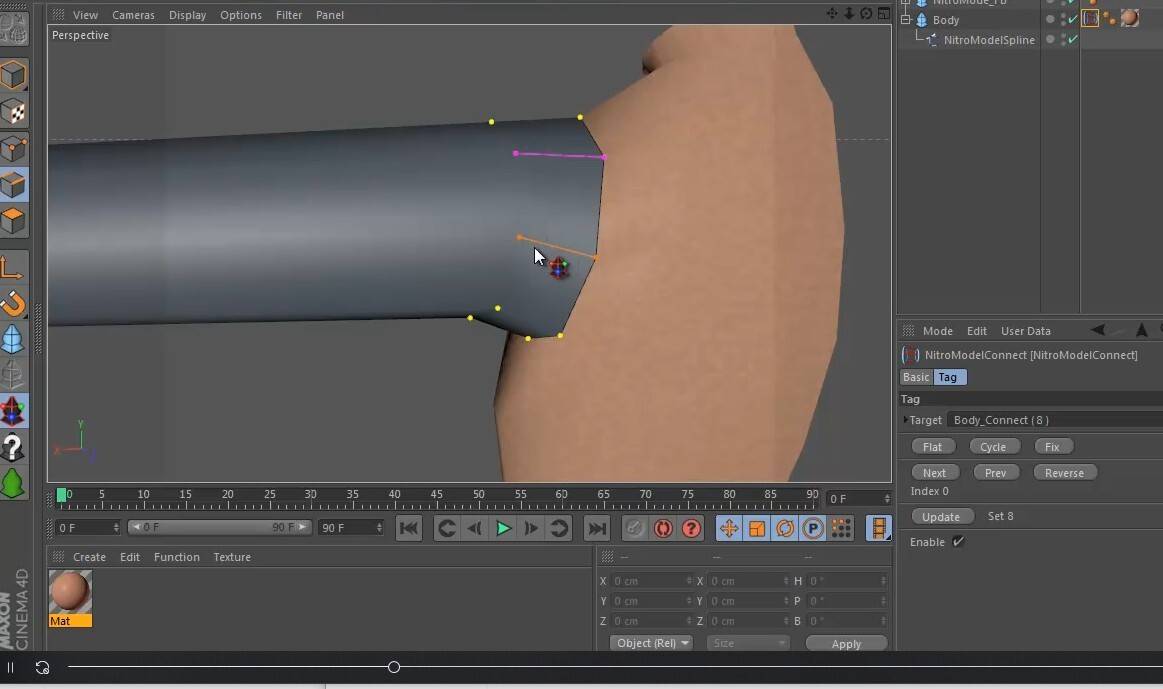The image size is (1163, 689).
Task: Collapse the Body object hierarchy
Action: pos(904,19)
